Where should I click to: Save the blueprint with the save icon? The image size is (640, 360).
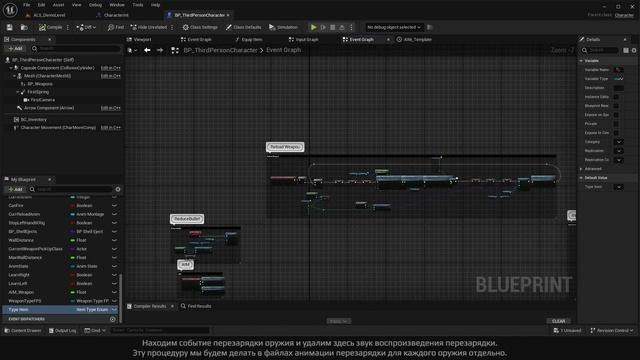pos(9,27)
